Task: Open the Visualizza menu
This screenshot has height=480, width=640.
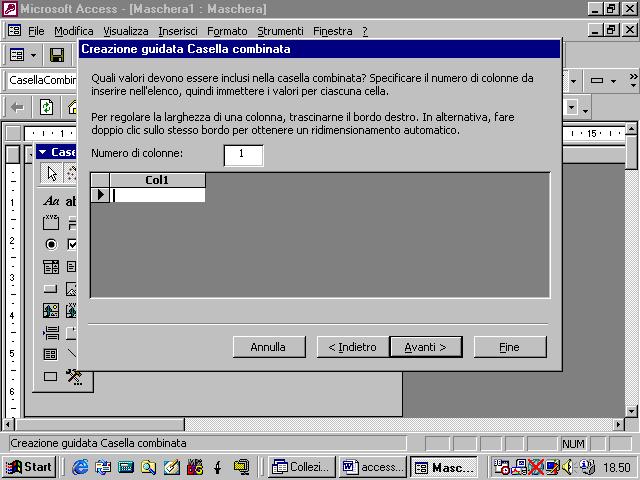Action: [126, 31]
